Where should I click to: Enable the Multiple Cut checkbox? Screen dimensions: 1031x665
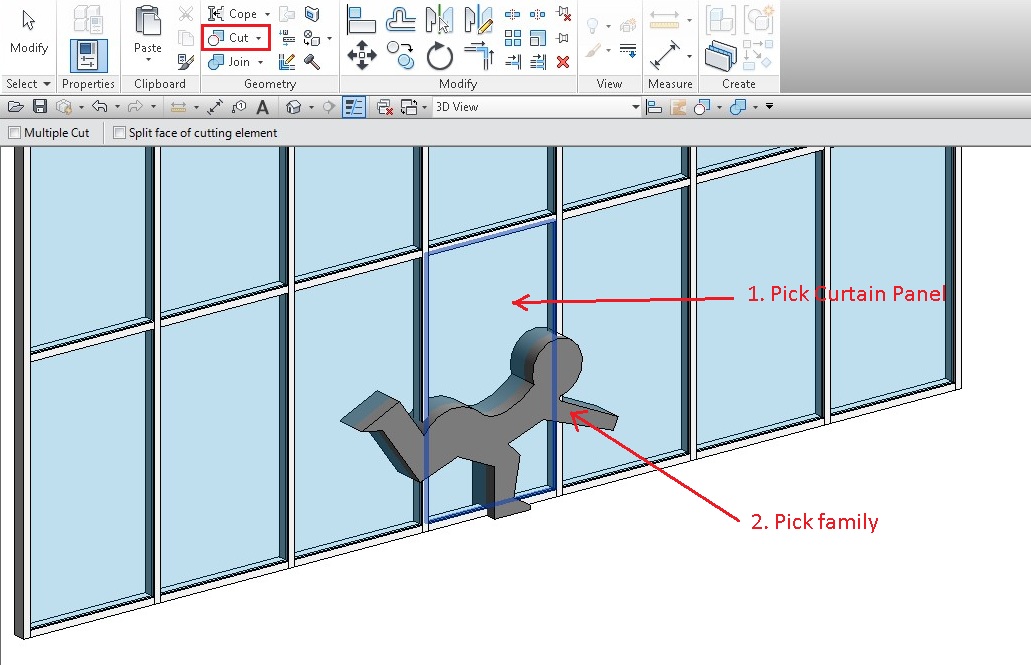[x=13, y=132]
